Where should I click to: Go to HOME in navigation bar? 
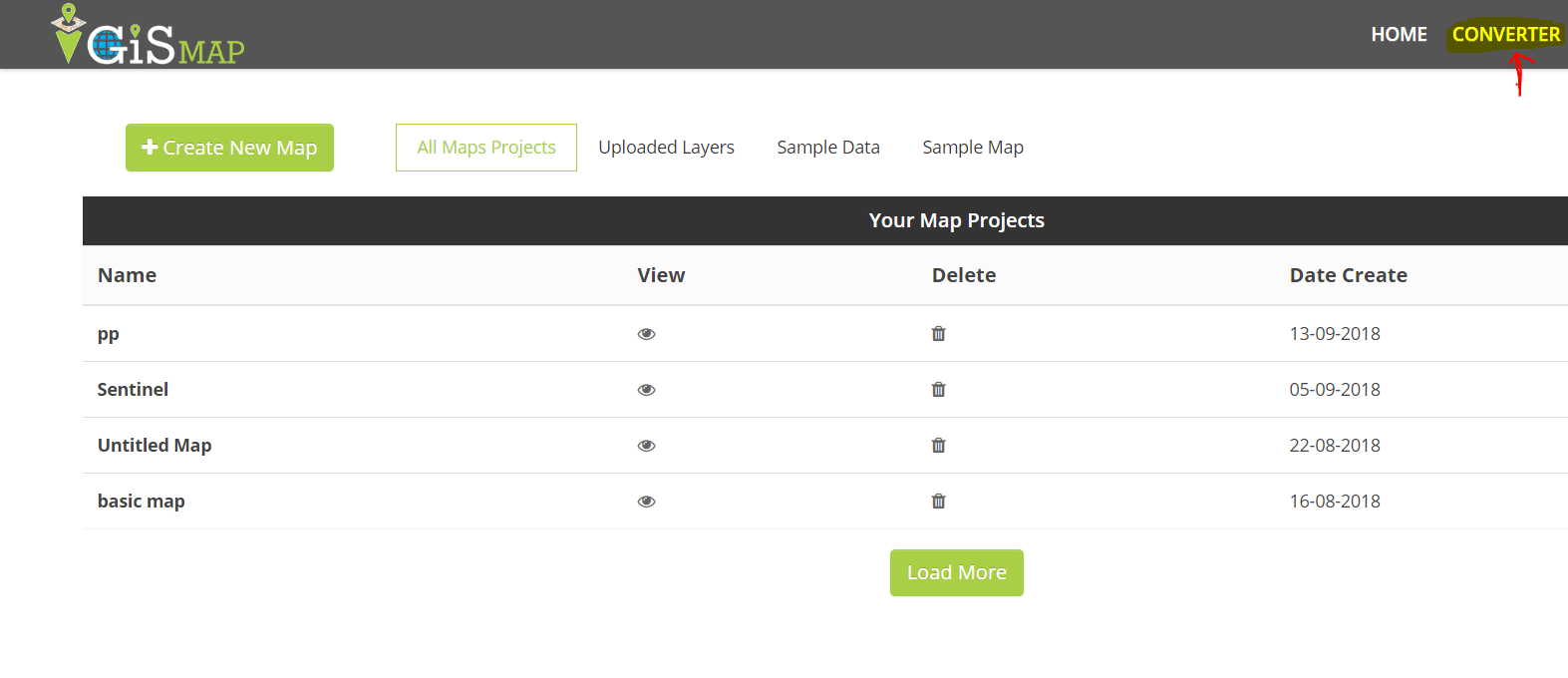(1399, 35)
